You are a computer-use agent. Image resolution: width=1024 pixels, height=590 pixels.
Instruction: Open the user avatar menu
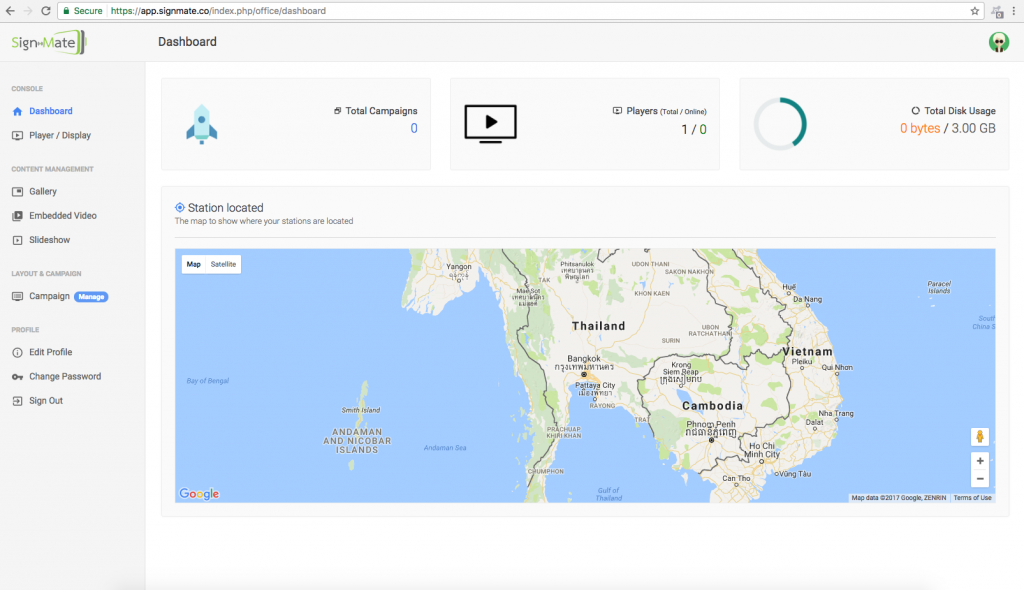click(x=998, y=42)
